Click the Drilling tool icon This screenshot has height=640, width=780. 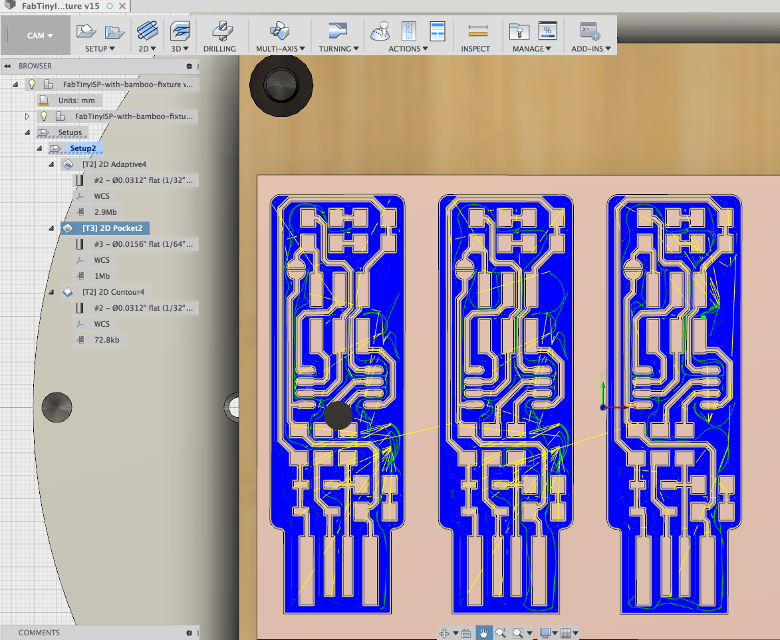click(222, 30)
